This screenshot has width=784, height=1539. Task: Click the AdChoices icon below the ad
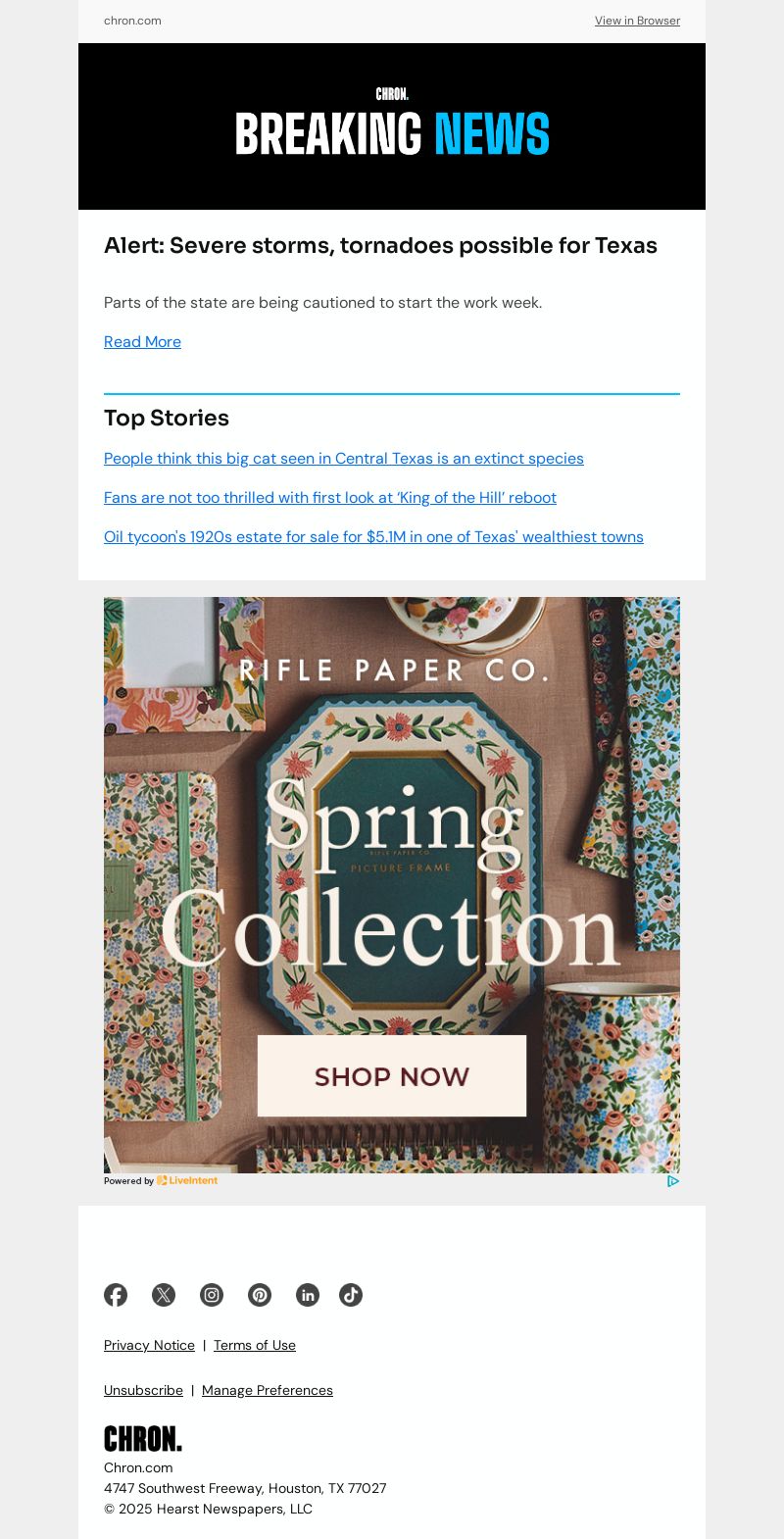coord(672,1181)
